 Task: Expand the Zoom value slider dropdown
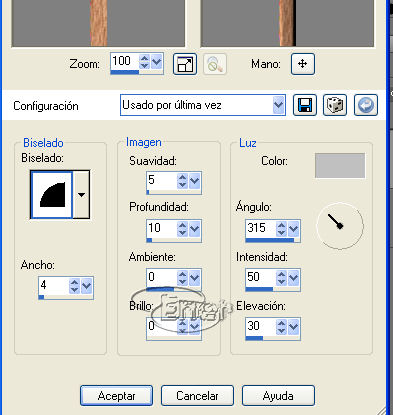(157, 62)
